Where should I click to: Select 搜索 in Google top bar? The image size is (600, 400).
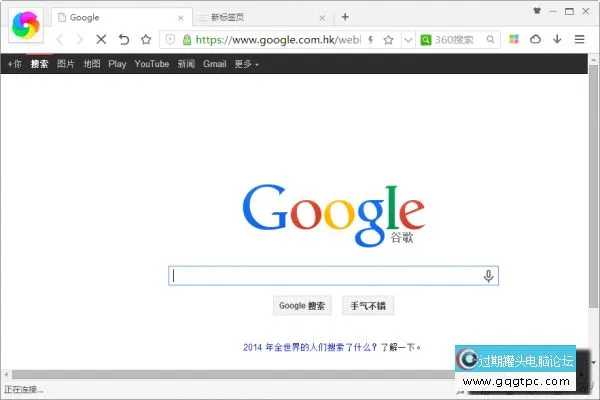[39, 64]
